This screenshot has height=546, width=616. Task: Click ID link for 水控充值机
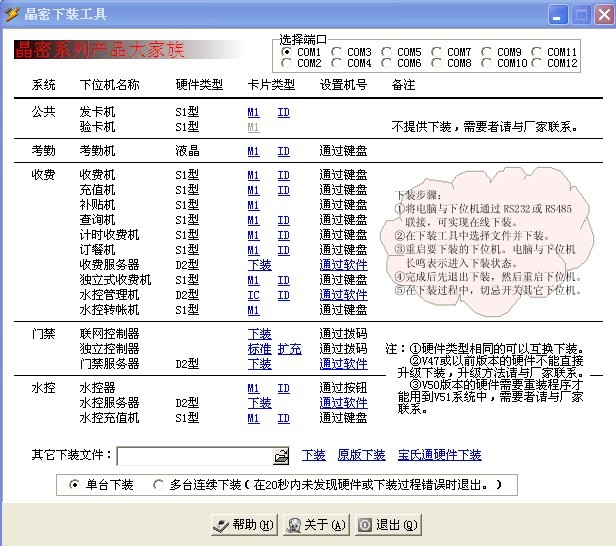tap(284, 418)
